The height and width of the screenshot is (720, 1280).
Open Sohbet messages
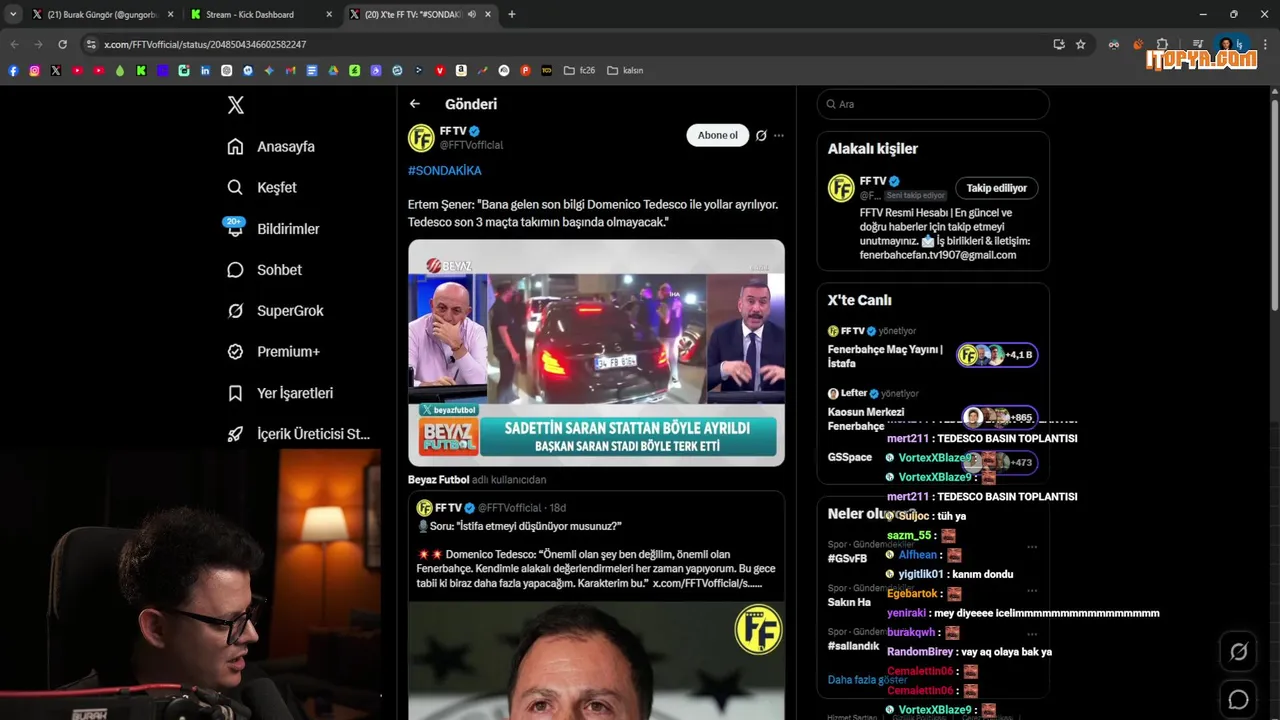(x=264, y=269)
